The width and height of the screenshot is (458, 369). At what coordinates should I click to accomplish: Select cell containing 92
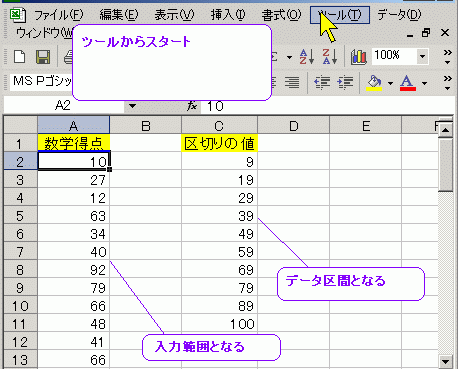[x=73, y=270]
